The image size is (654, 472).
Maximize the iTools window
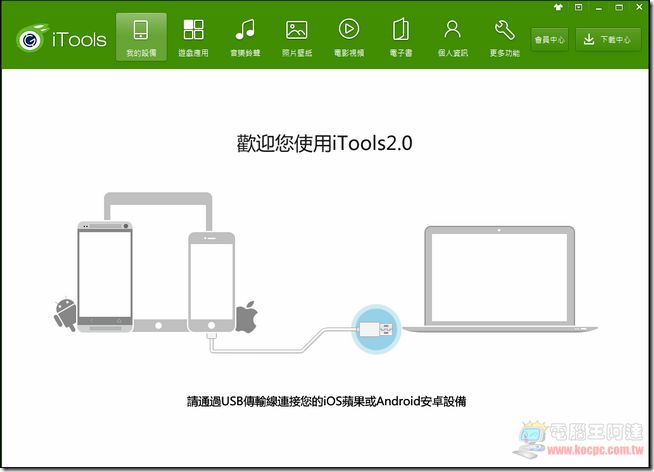click(619, 7)
